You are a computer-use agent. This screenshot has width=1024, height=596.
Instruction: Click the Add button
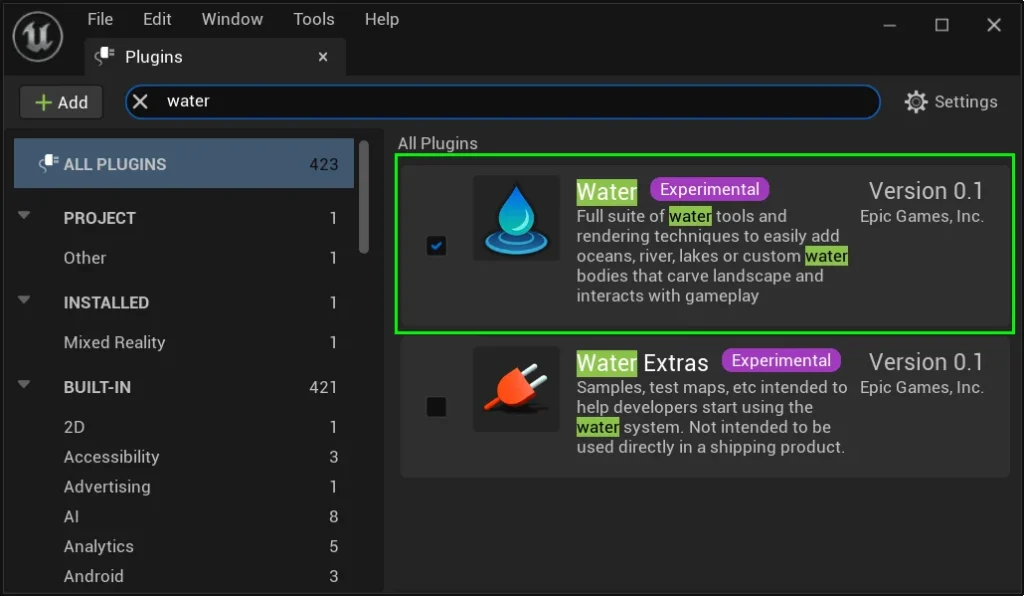61,102
